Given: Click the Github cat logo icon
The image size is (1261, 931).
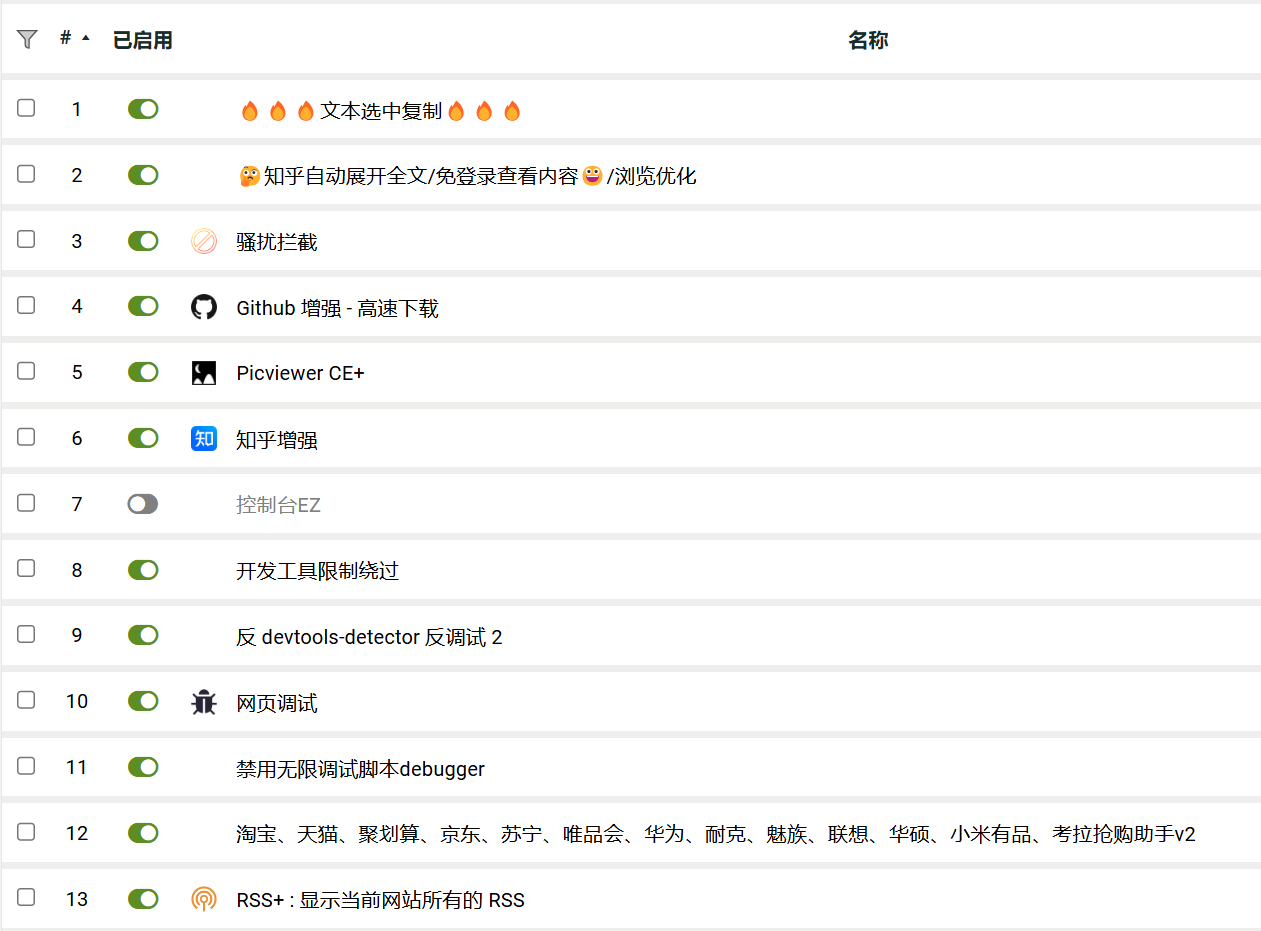Looking at the screenshot, I should tap(204, 307).
